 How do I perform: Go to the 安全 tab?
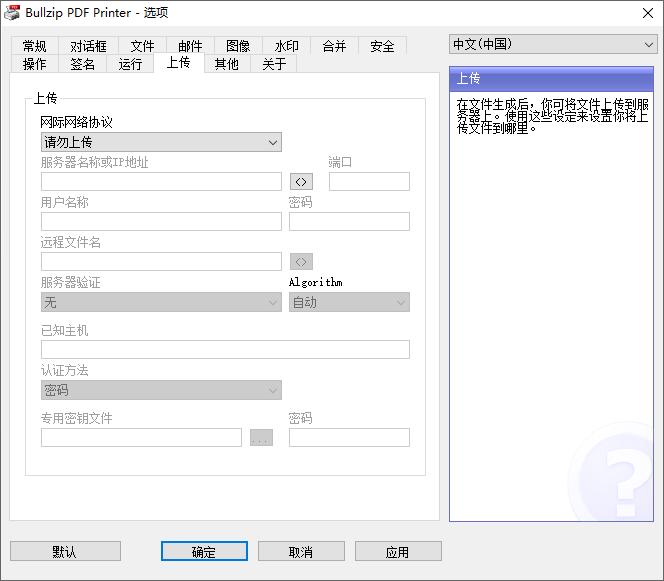[x=382, y=46]
